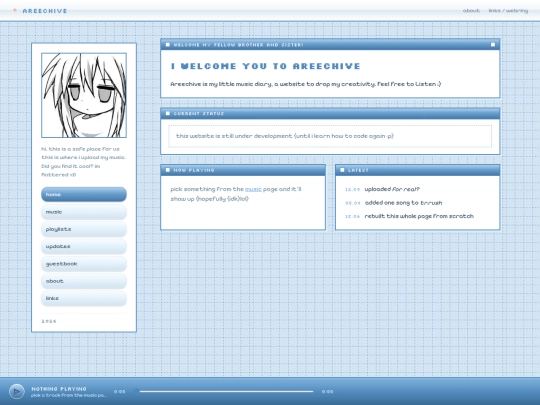Viewport: 540px width, 405px height.
Task: Open the guestbook sidebar page
Action: [84, 264]
